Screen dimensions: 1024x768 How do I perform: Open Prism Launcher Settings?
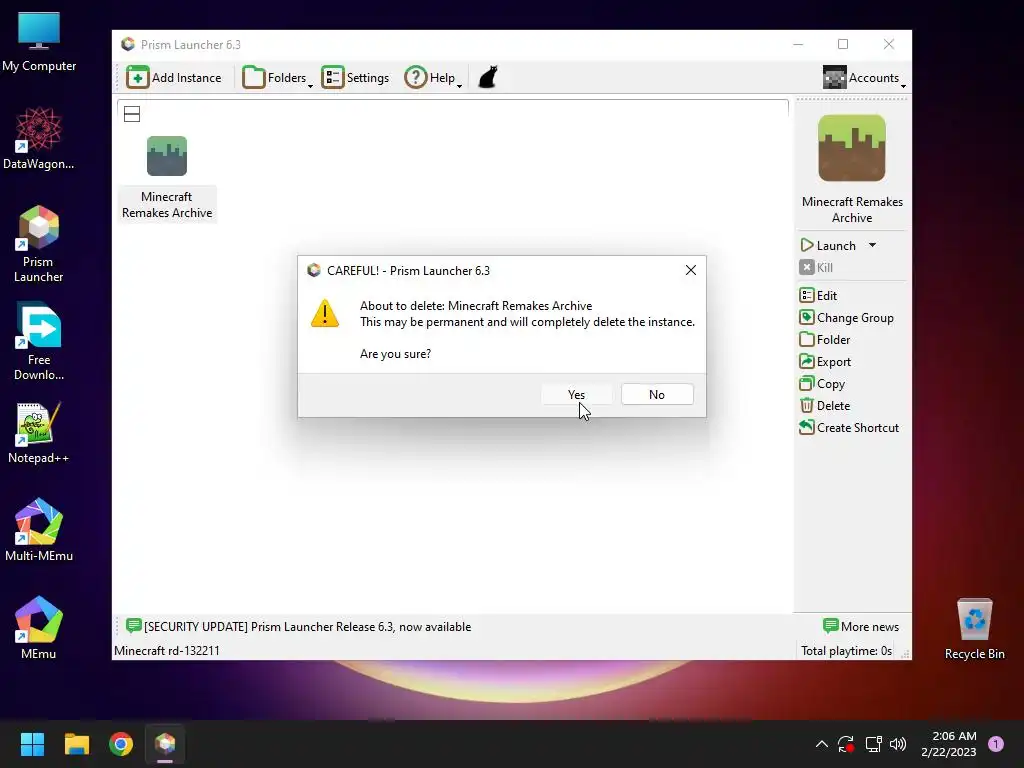coord(355,78)
